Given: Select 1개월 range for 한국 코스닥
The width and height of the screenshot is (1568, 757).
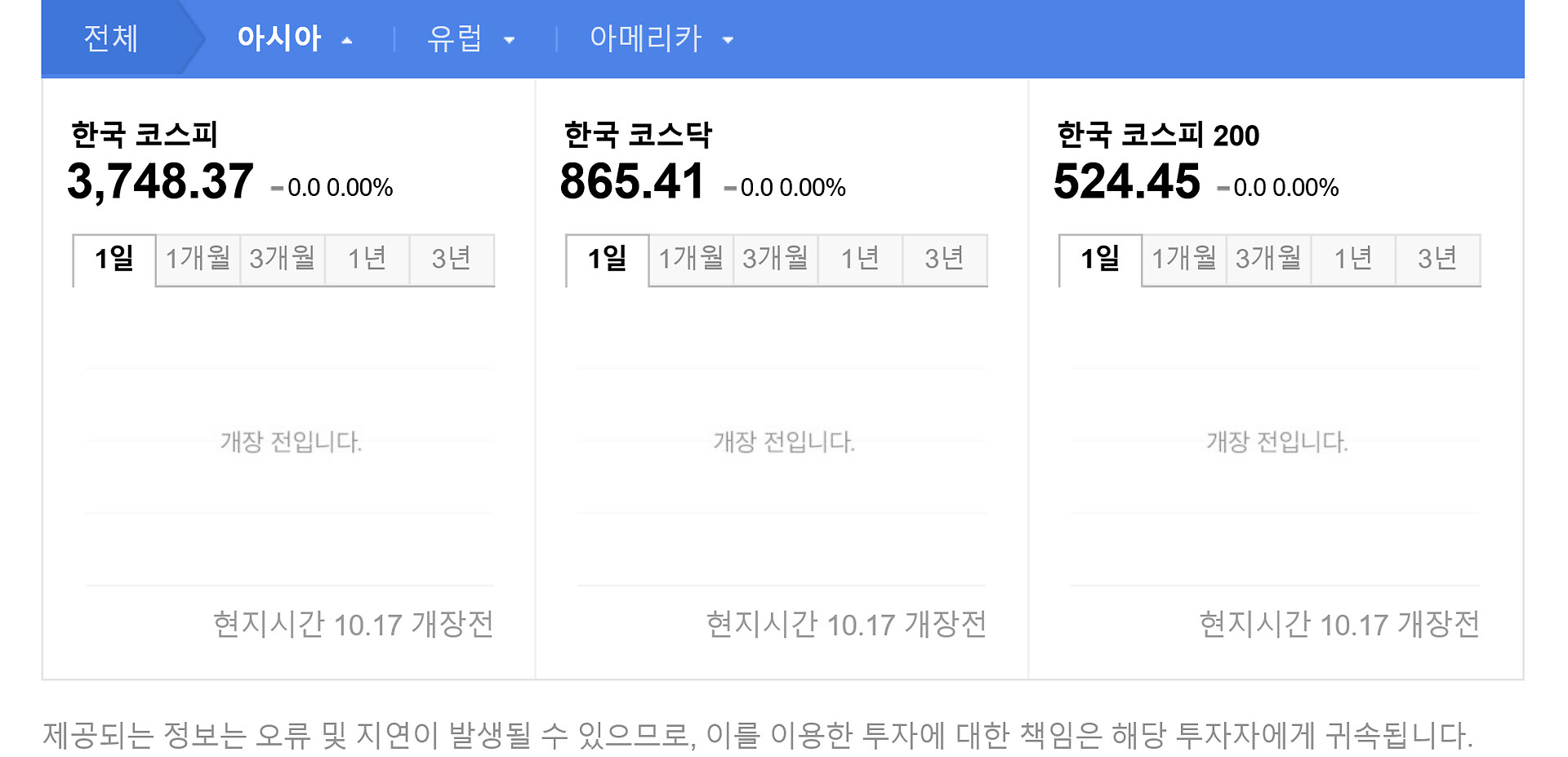Looking at the screenshot, I should click(691, 260).
